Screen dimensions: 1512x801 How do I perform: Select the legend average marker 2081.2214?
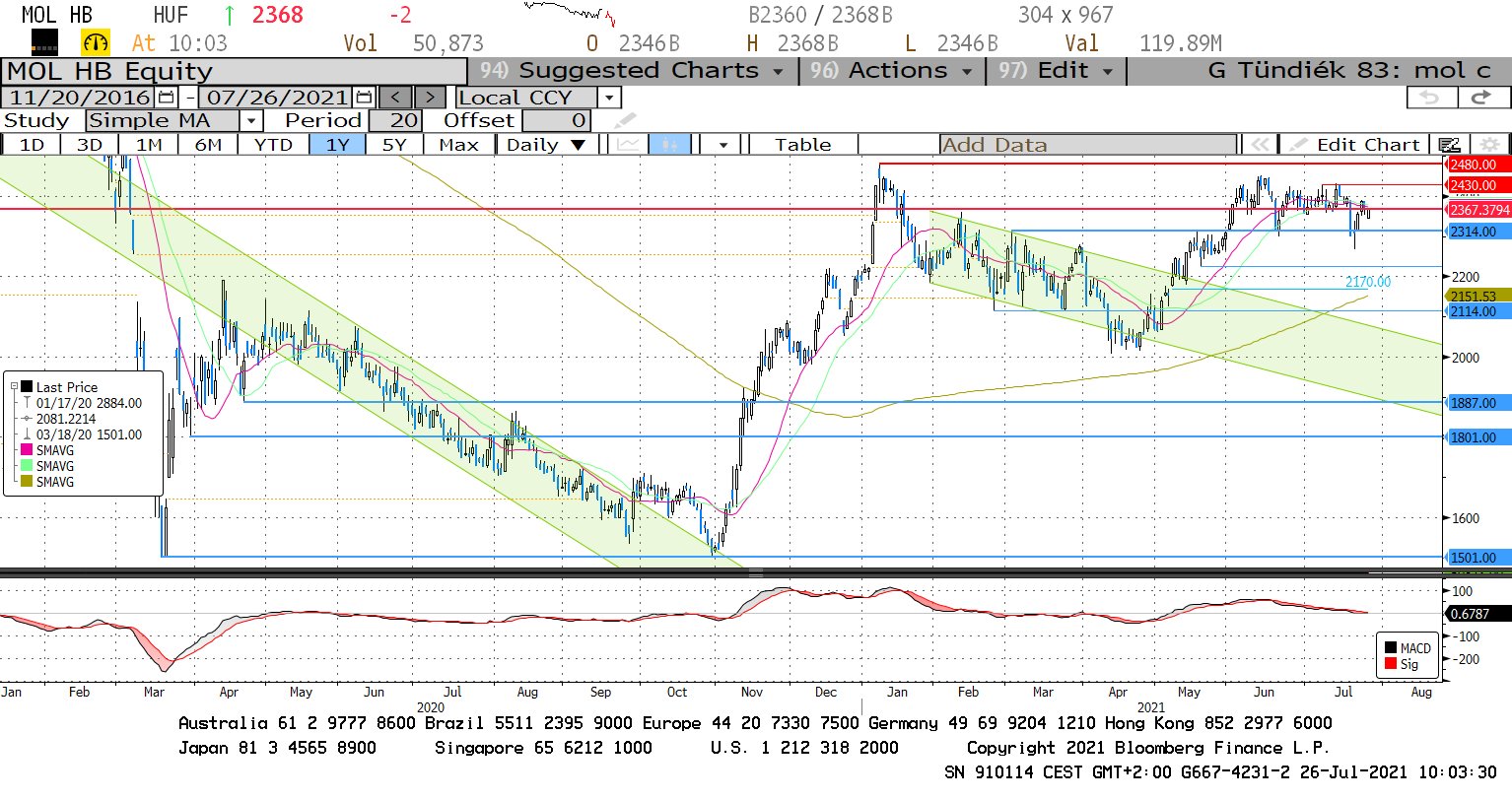(x=59, y=419)
